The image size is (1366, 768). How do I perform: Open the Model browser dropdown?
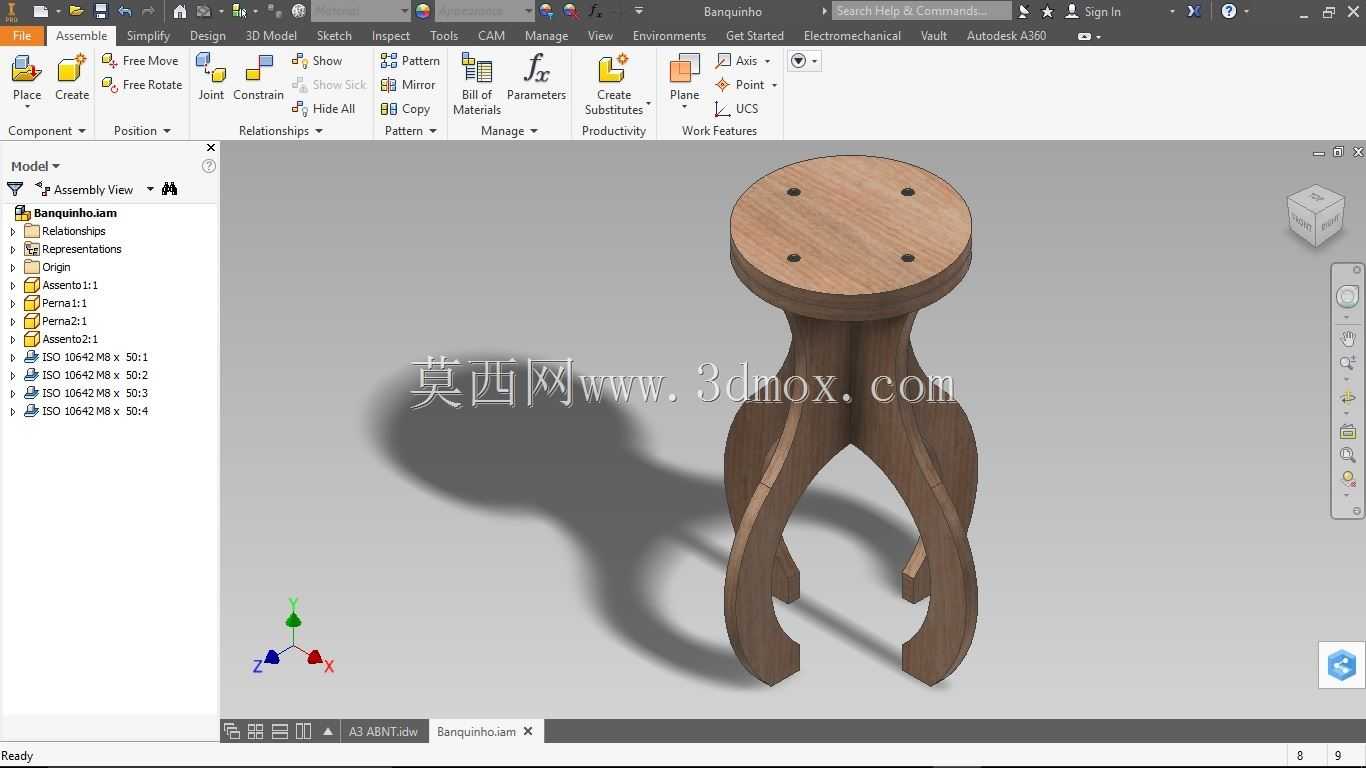click(x=35, y=166)
